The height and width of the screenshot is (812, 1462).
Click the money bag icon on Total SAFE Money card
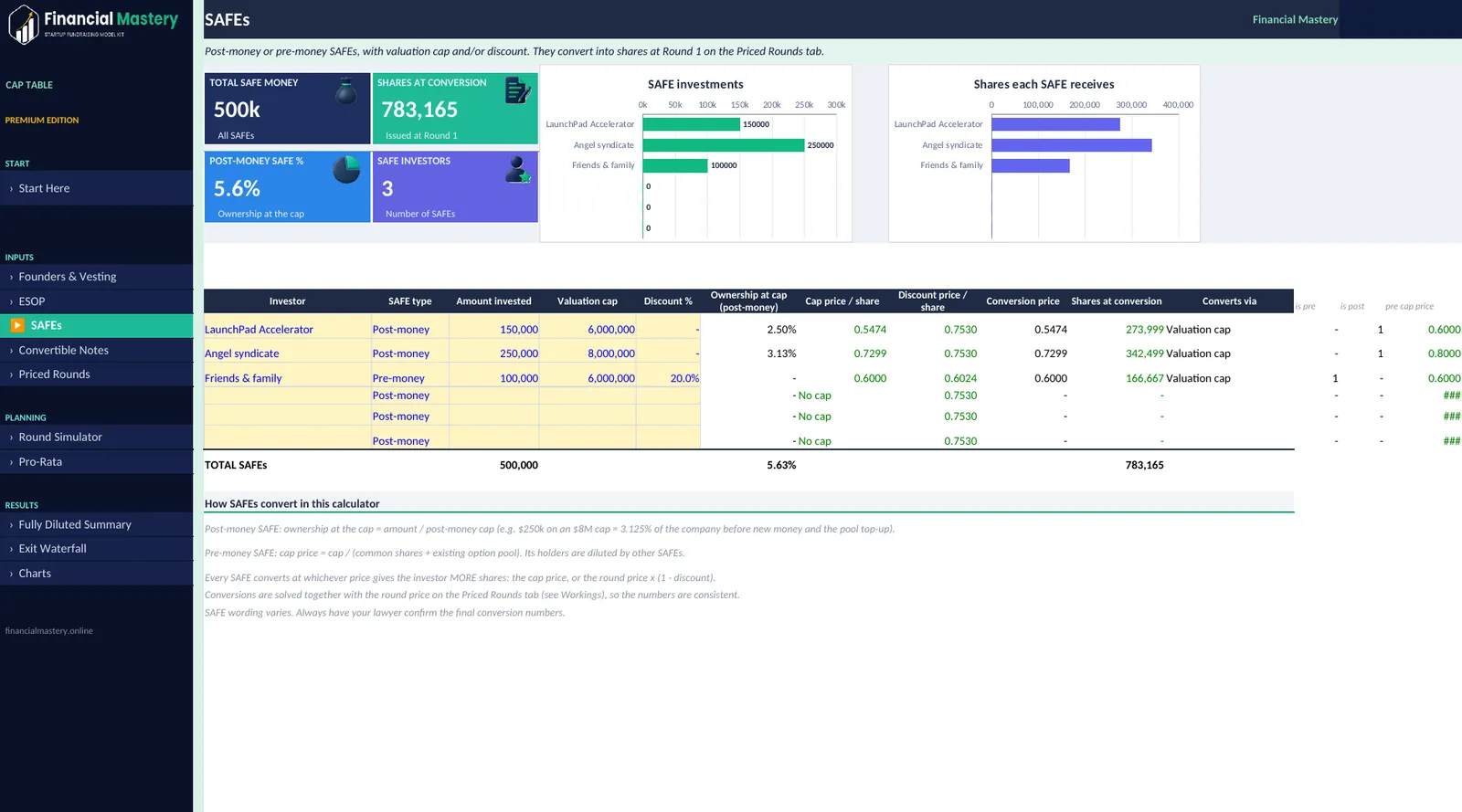[346, 91]
